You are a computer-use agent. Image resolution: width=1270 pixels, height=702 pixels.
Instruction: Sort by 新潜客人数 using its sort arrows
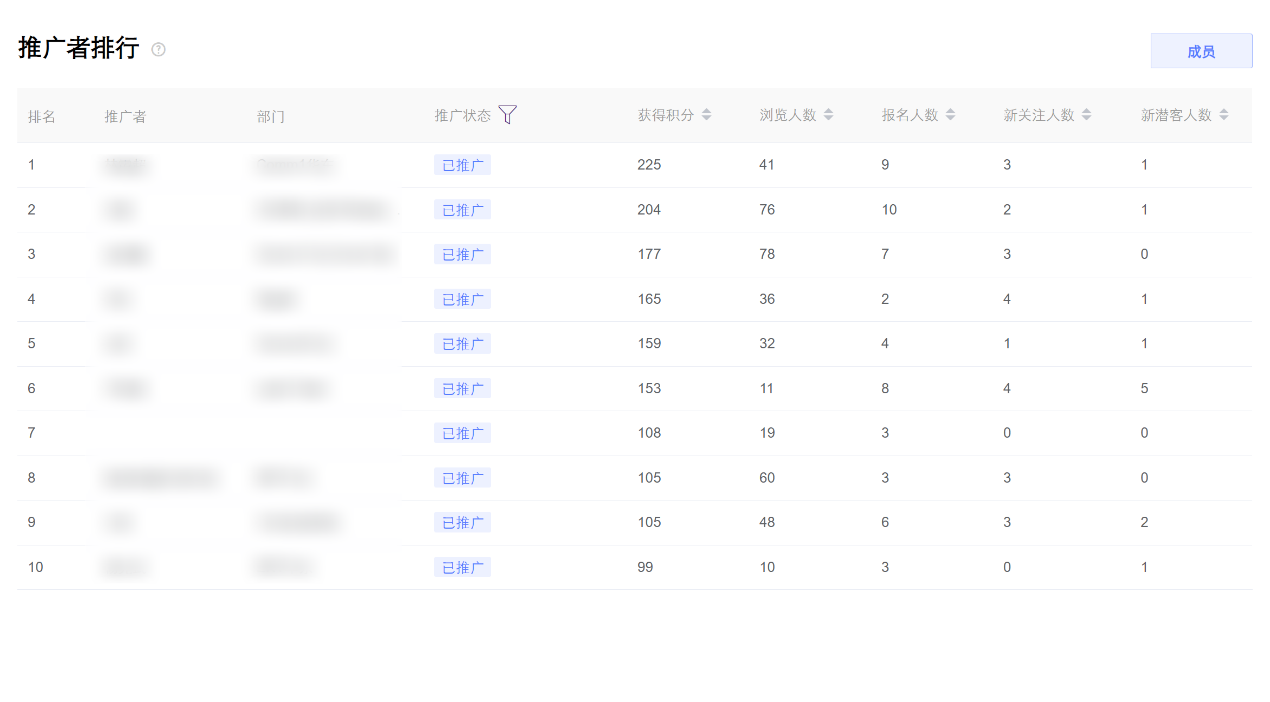click(1223, 115)
